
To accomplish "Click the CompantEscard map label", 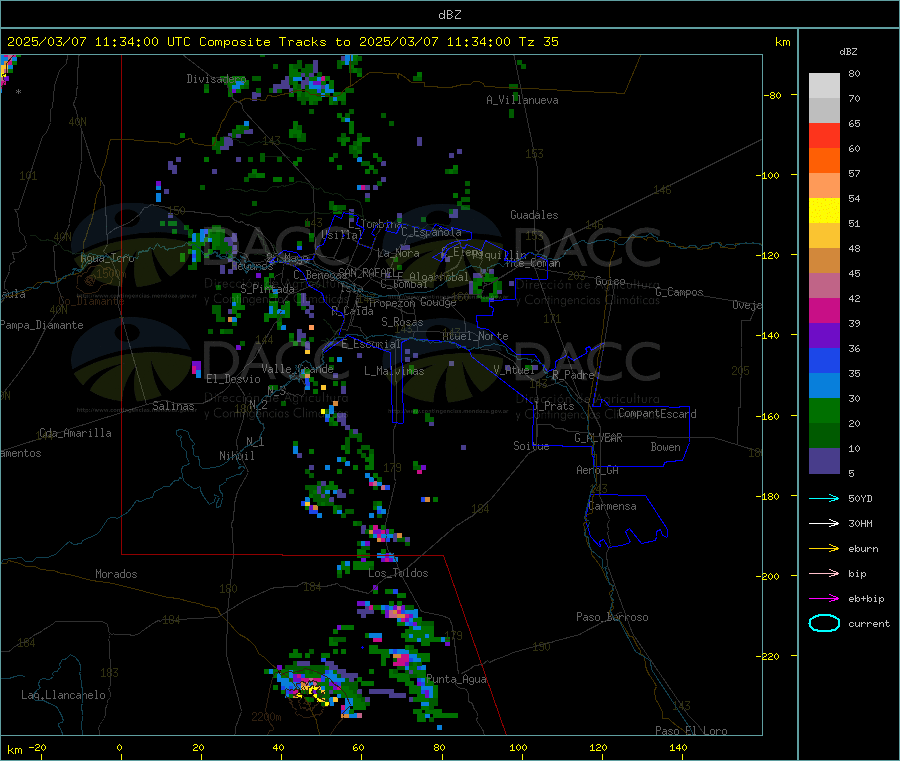I will point(657,413).
